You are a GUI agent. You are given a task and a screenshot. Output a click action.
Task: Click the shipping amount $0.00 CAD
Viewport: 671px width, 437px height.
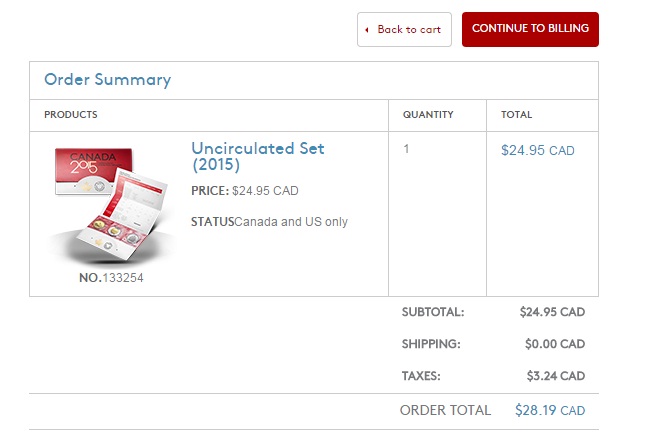point(555,344)
